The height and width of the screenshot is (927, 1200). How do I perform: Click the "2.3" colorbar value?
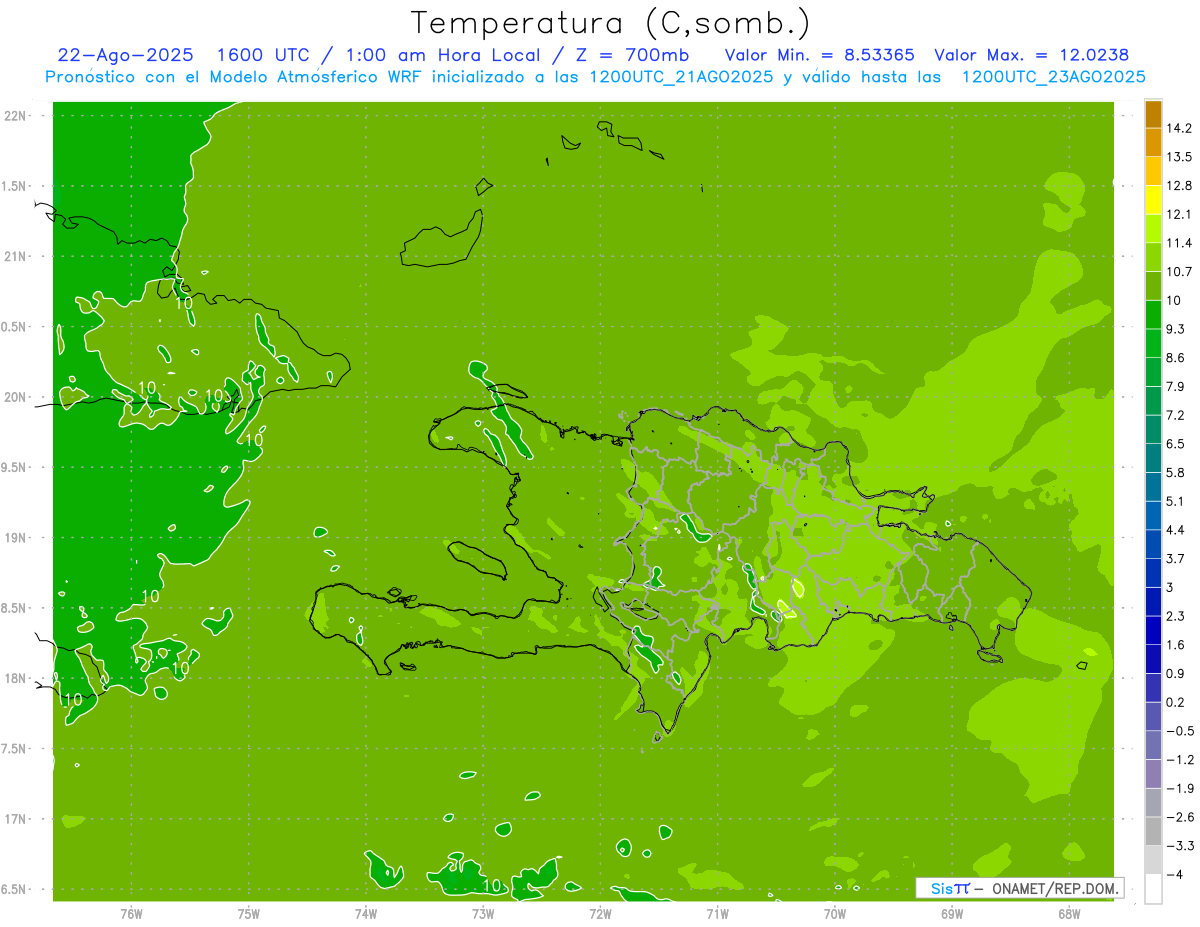coord(1175,616)
